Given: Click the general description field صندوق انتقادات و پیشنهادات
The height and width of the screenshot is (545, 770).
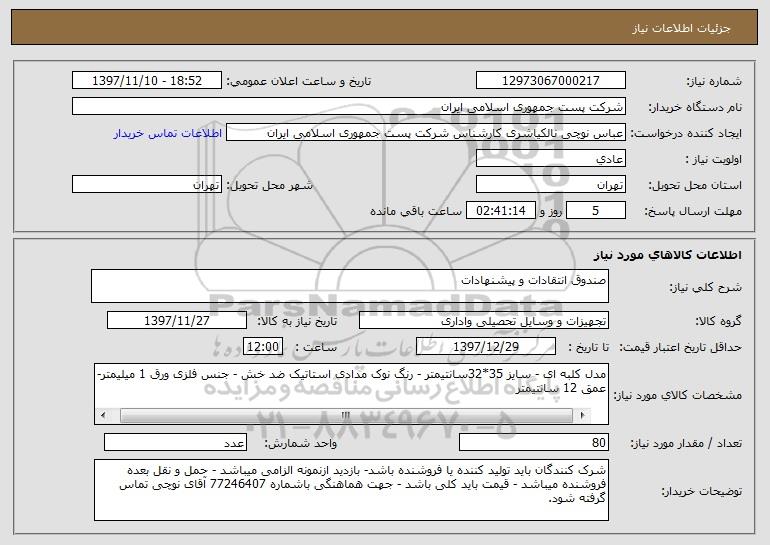Looking at the screenshot, I should click(350, 286).
